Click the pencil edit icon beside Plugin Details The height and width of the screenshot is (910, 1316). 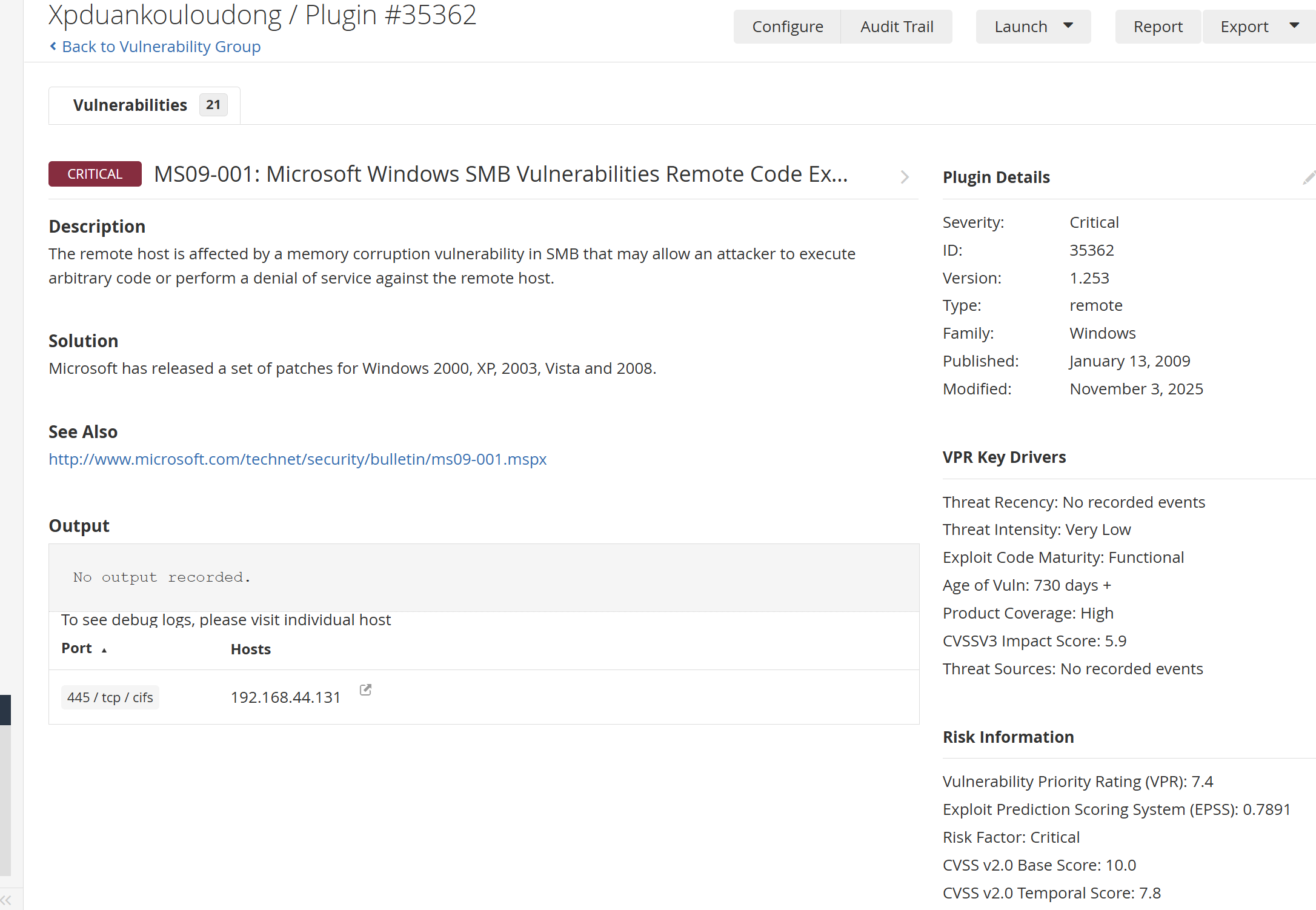(x=1309, y=178)
